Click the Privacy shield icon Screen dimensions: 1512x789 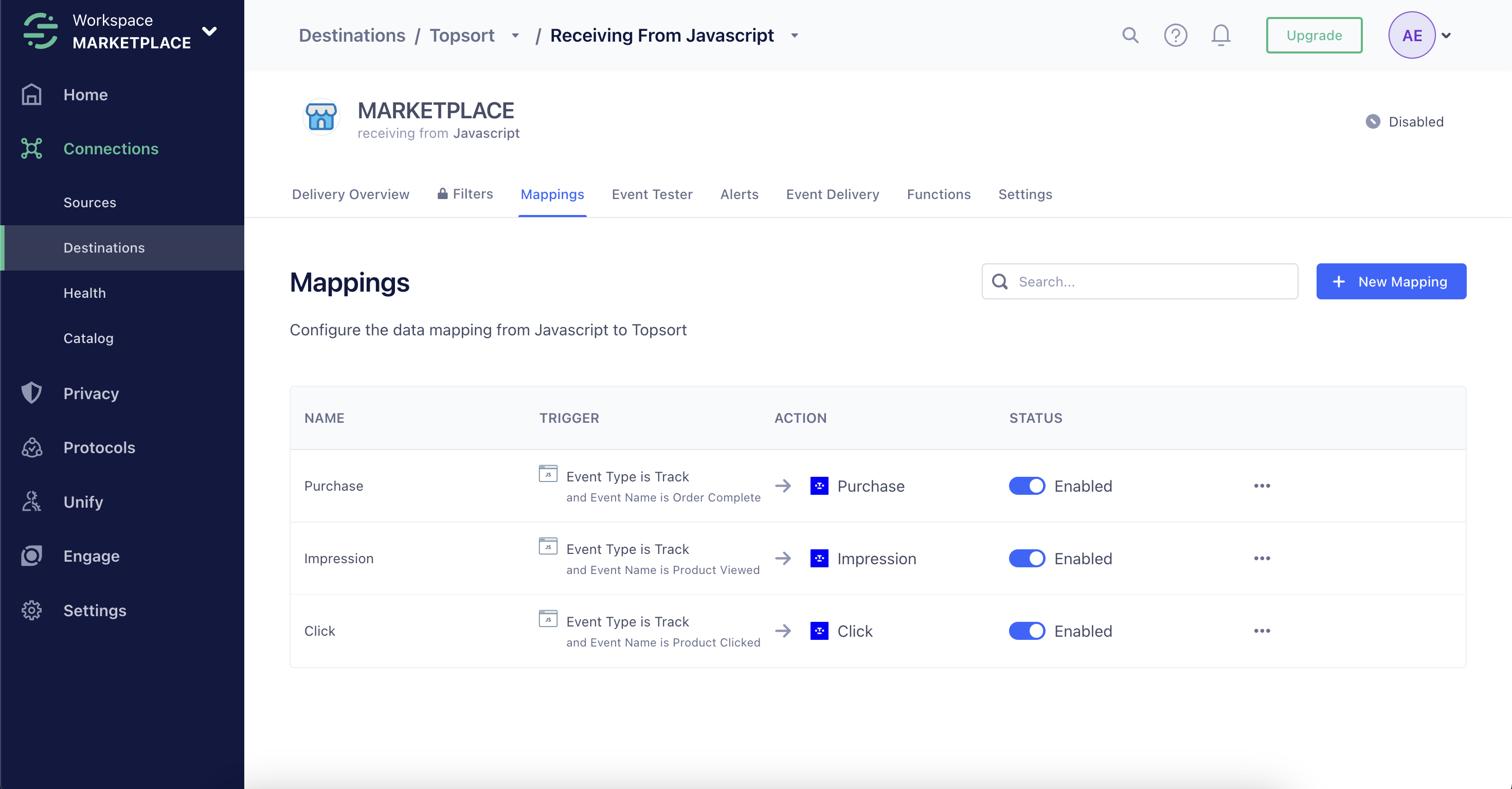[x=31, y=393]
